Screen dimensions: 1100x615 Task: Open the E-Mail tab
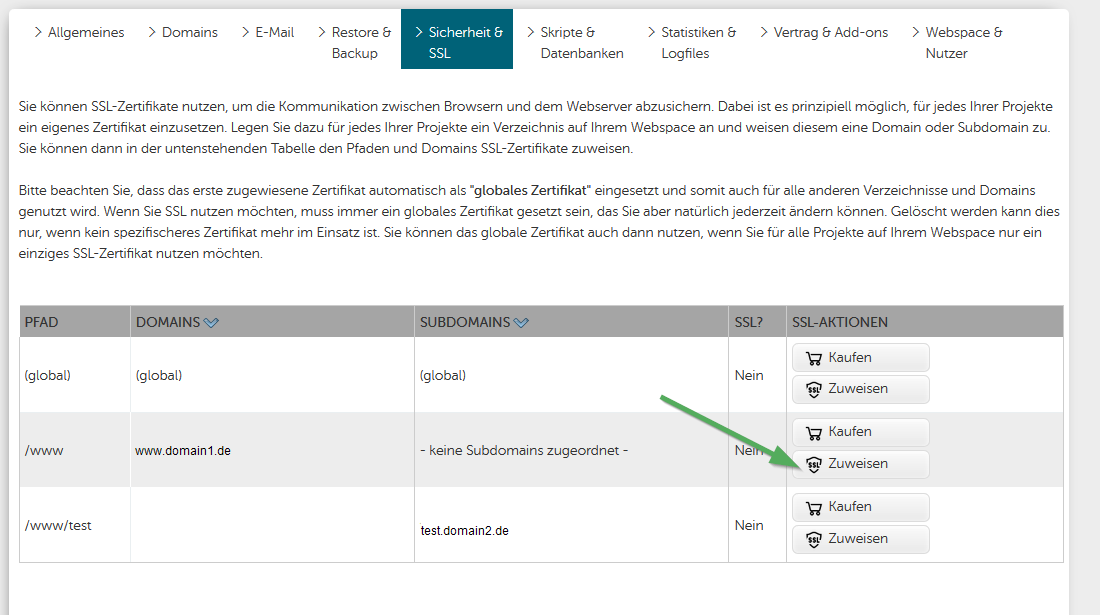click(x=267, y=32)
